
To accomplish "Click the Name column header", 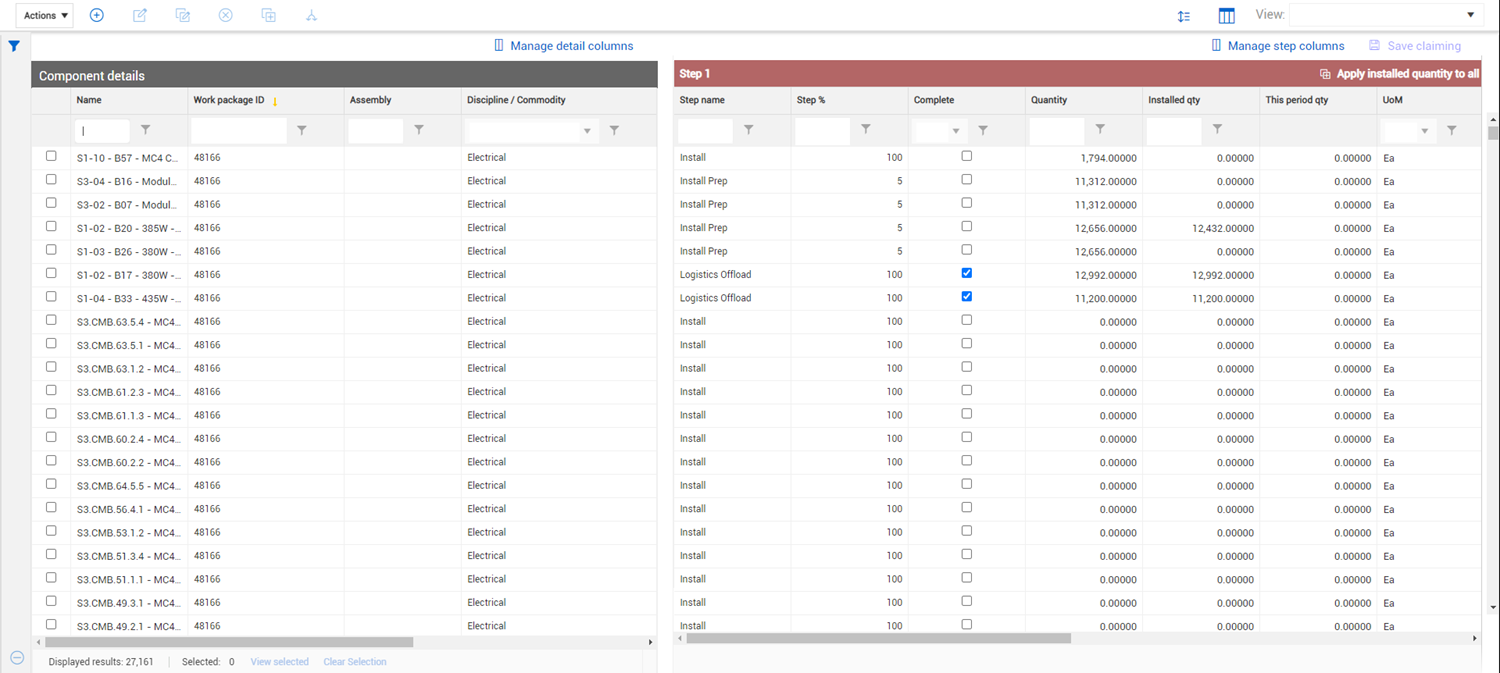I will (x=89, y=100).
